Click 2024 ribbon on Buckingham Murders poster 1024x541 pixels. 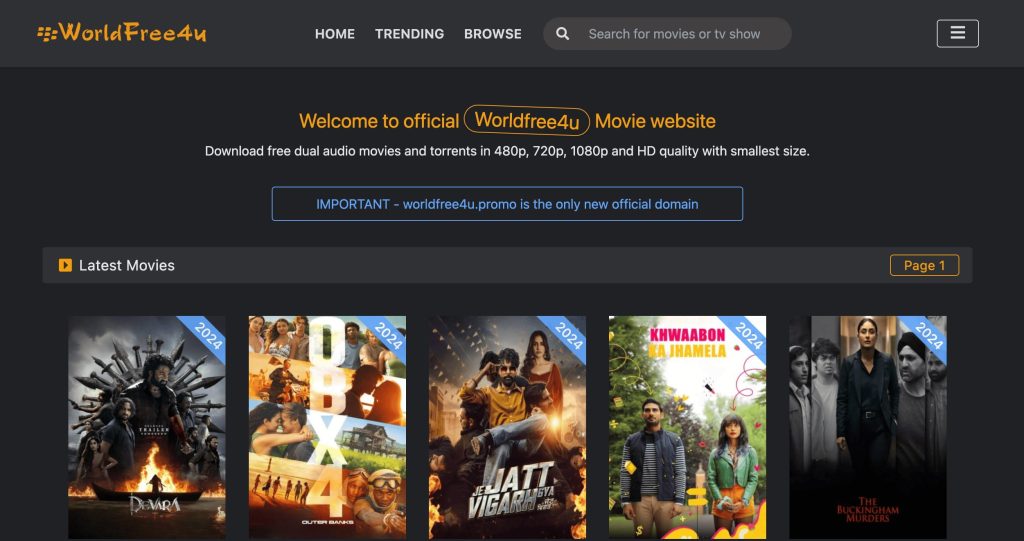(928, 335)
